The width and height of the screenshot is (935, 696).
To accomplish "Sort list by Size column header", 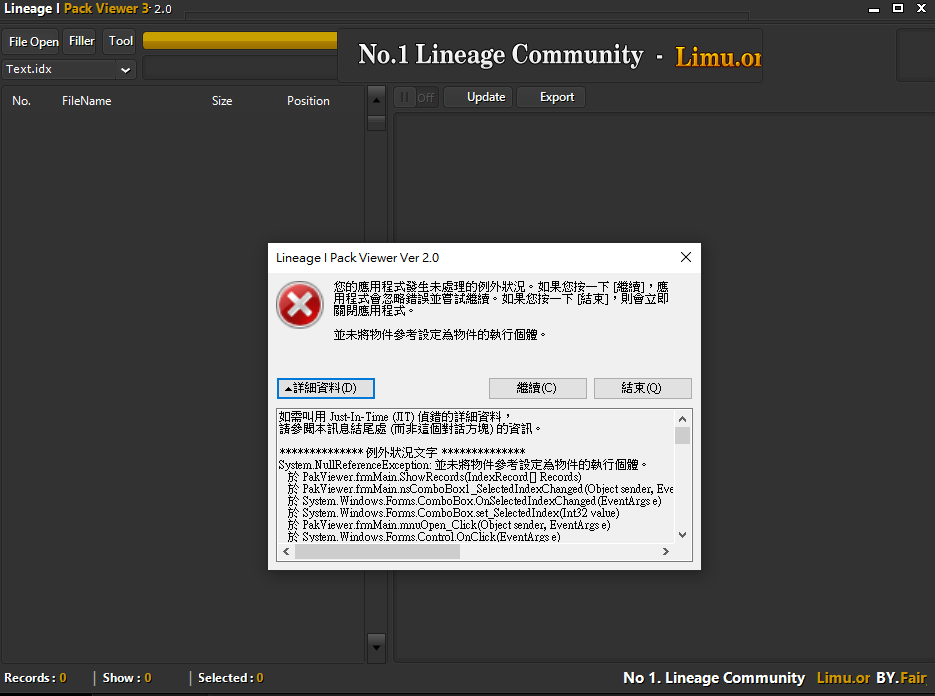I will 222,101.
